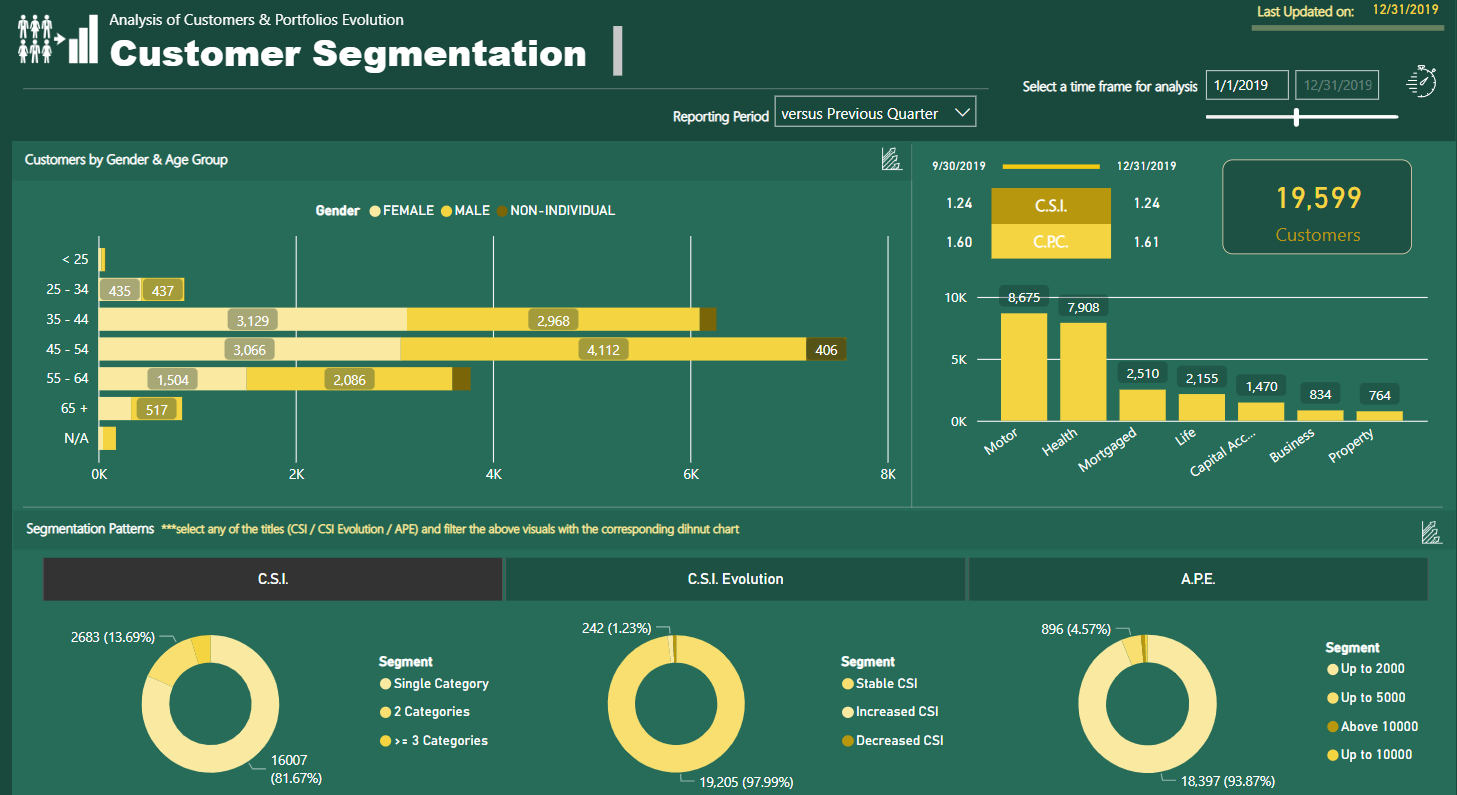This screenshot has width=1457, height=795.
Task: Click the yellow C.P.C. indicator button
Action: pos(1050,242)
